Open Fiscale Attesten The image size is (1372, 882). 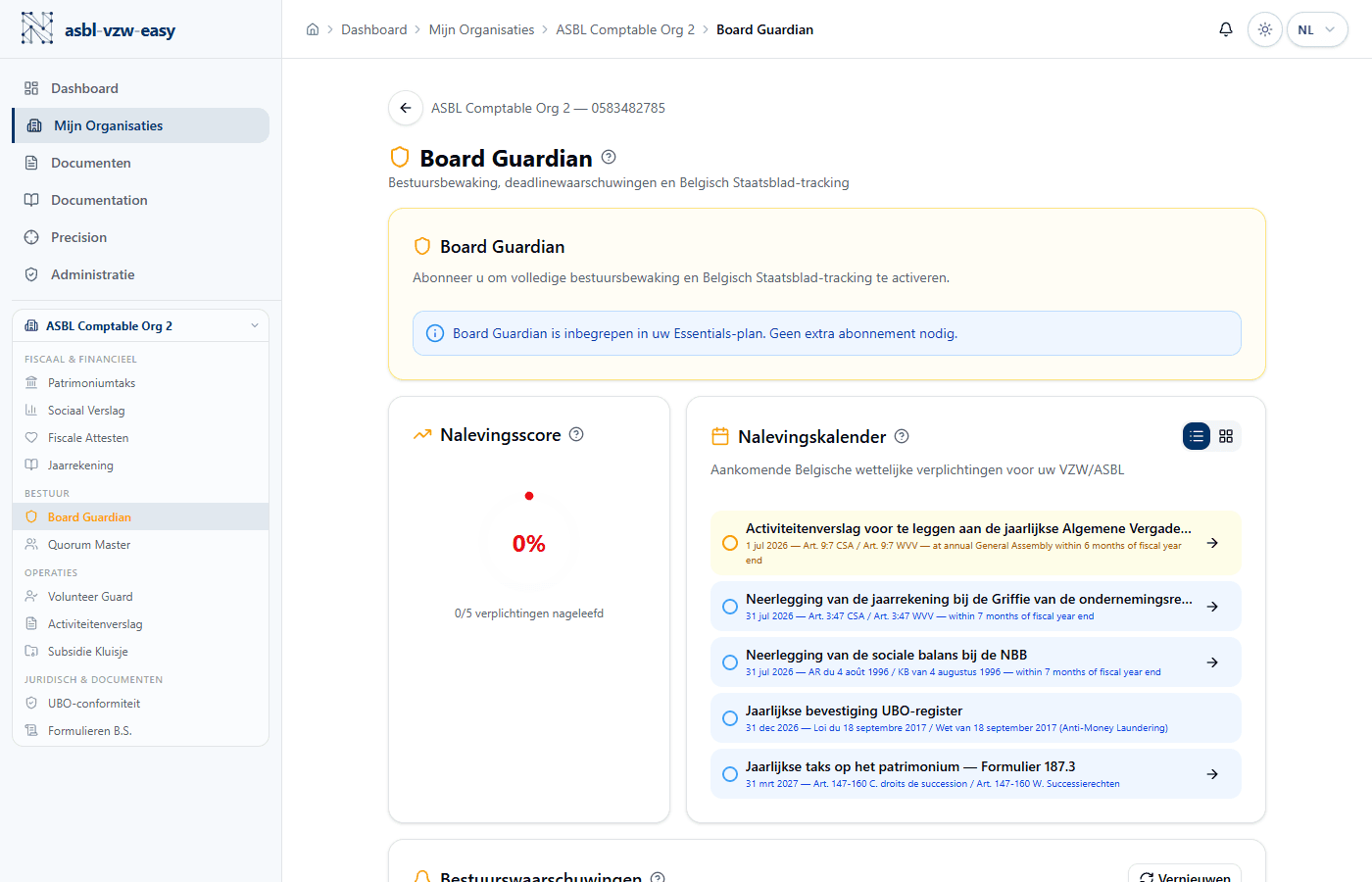coord(140,438)
